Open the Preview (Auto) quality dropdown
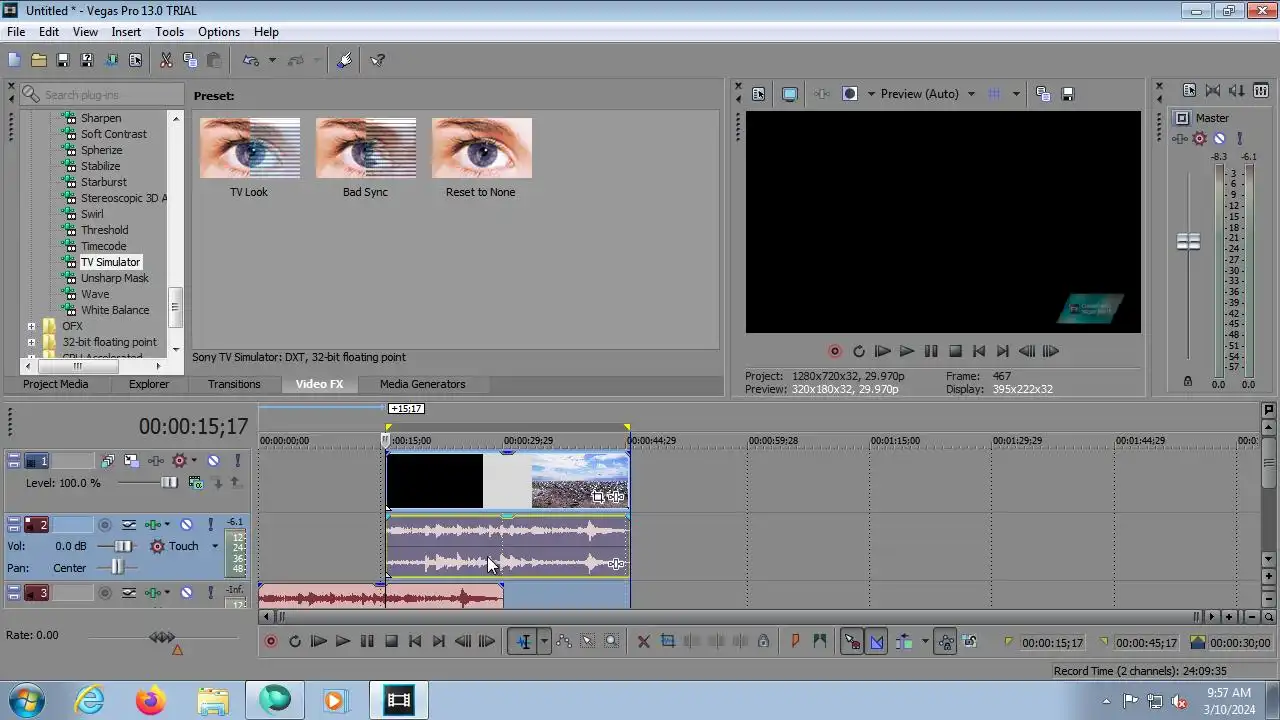 pos(970,94)
